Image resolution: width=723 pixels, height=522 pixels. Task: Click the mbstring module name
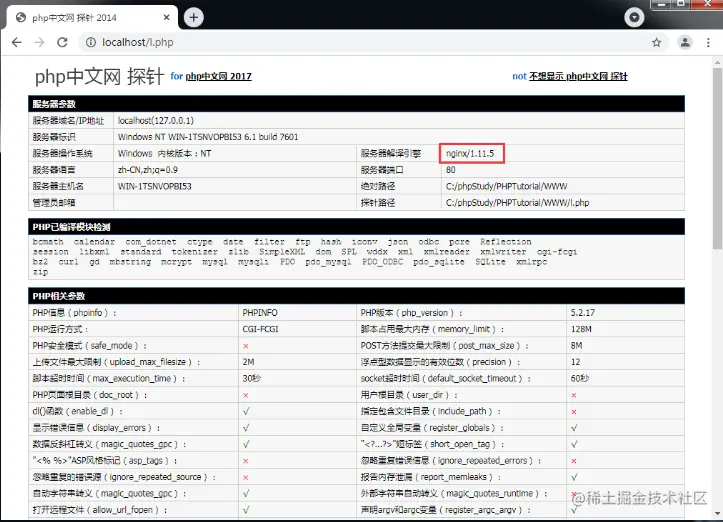[x=130, y=262]
